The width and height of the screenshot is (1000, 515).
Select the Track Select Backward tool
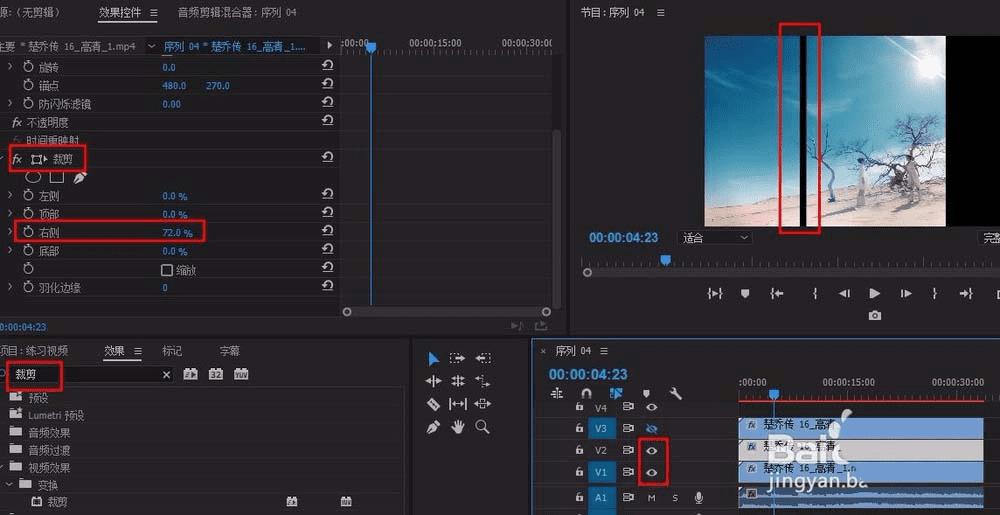(x=483, y=358)
